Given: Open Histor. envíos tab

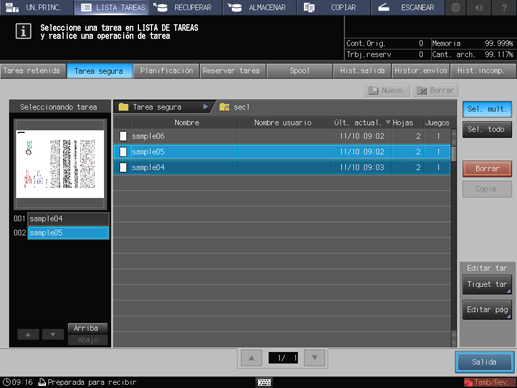Looking at the screenshot, I should click(421, 71).
